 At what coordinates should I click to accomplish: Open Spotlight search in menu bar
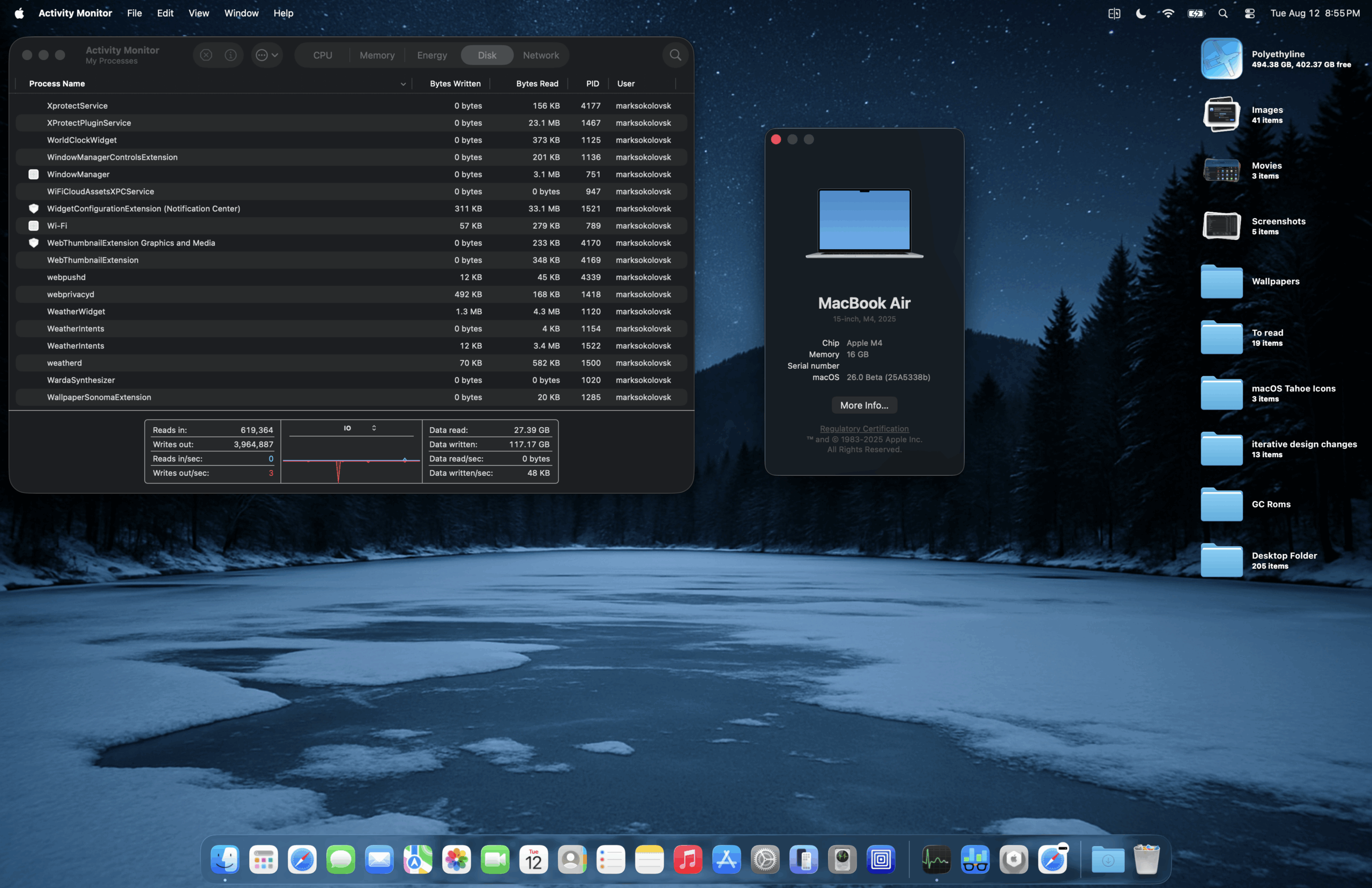tap(1222, 13)
